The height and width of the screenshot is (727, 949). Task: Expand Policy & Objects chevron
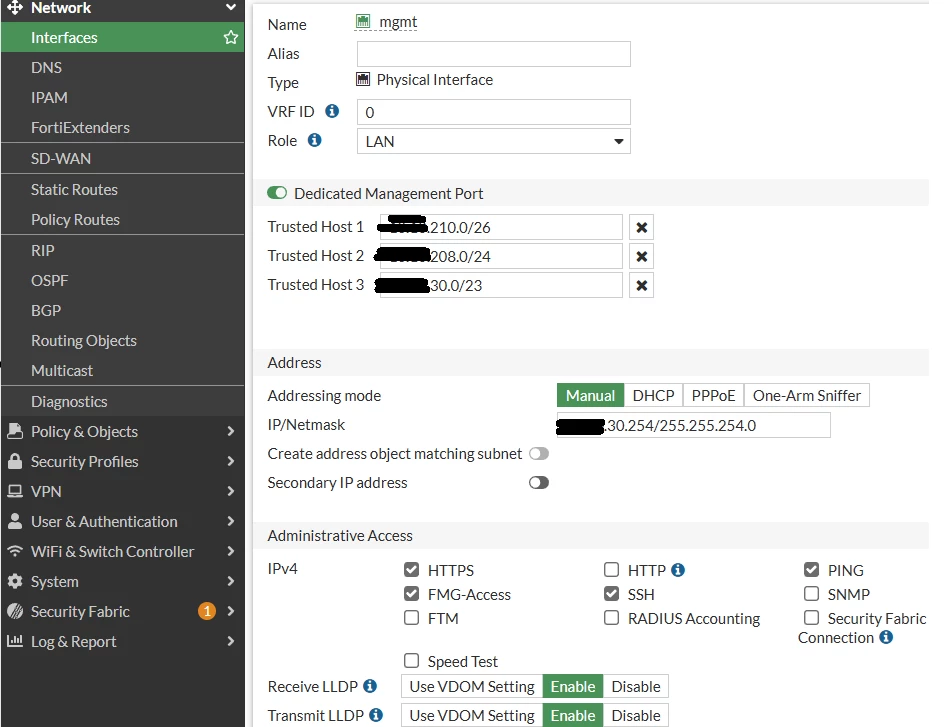(231, 431)
